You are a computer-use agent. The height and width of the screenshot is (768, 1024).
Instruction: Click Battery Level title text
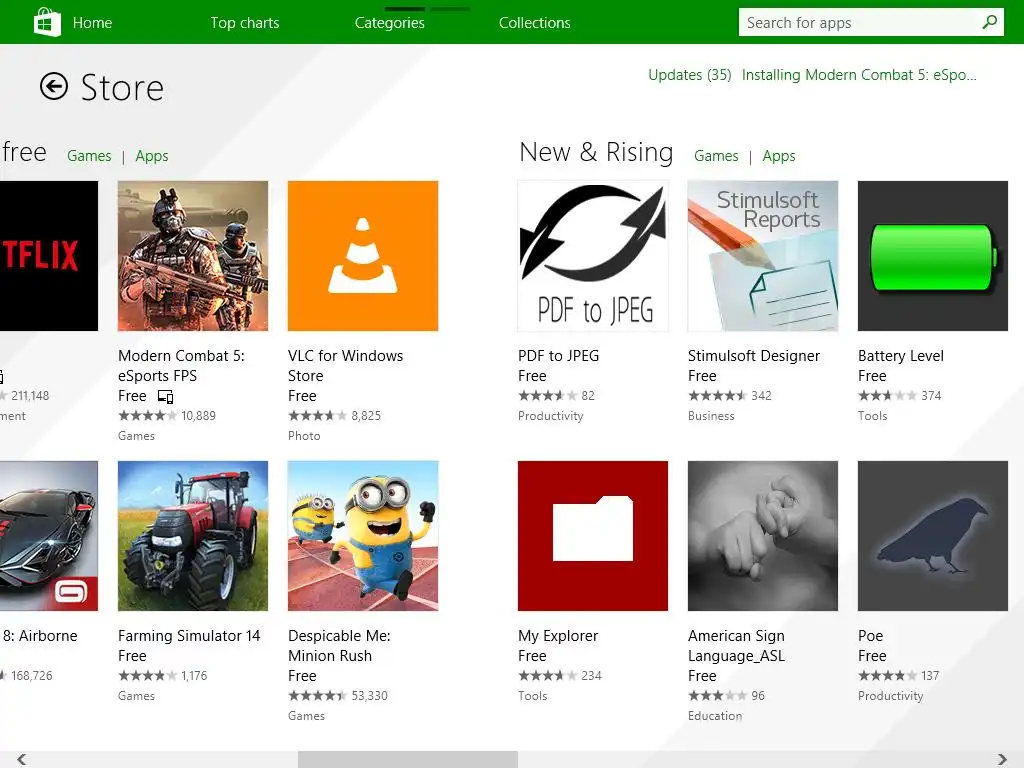click(x=901, y=356)
